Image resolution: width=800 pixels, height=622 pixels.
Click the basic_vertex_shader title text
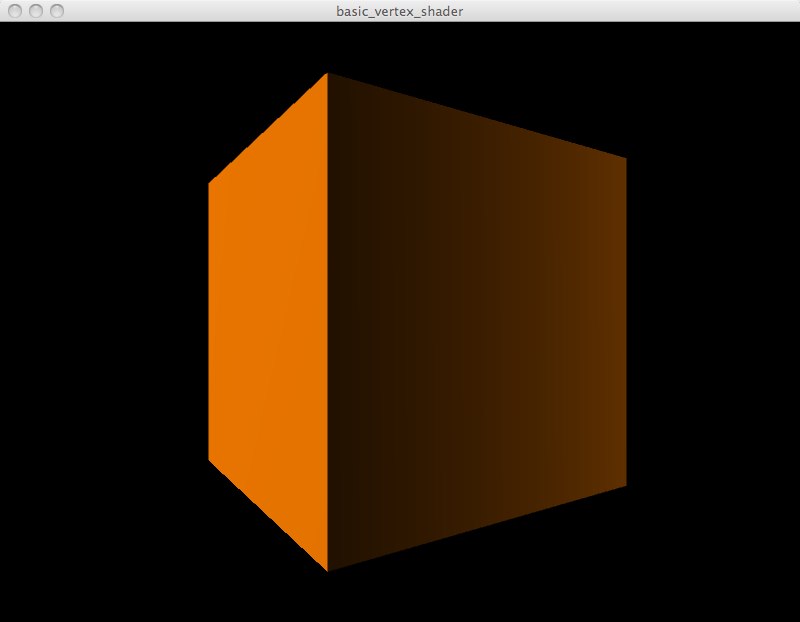tap(399, 11)
